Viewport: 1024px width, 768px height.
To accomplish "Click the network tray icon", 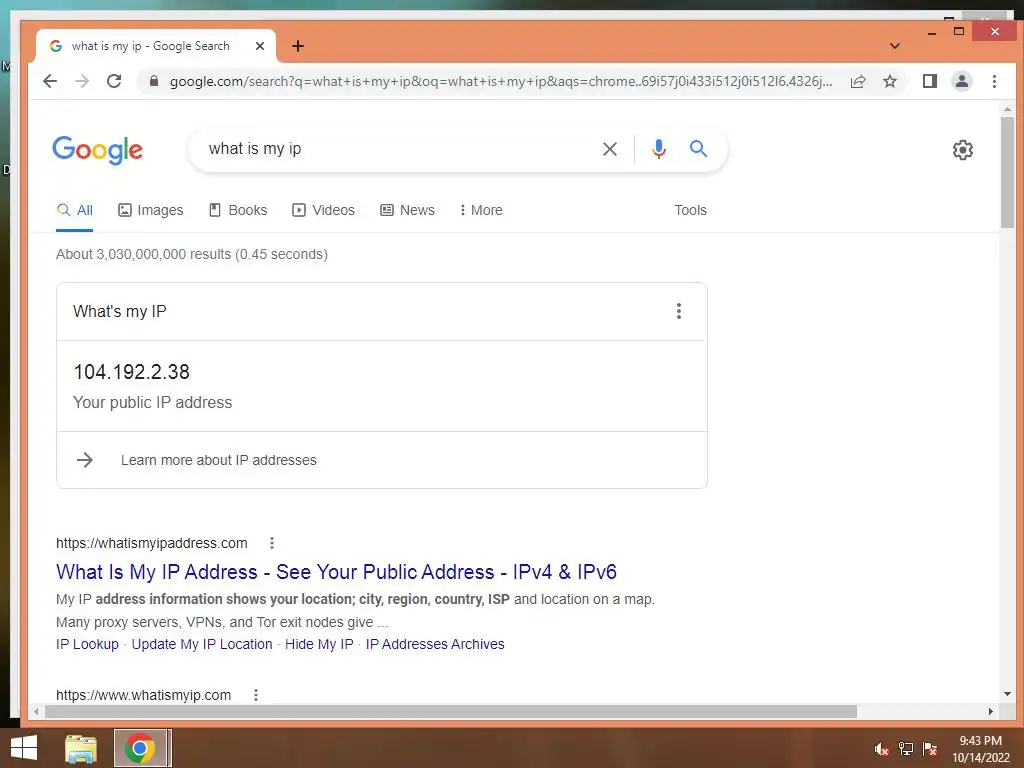I will [905, 748].
